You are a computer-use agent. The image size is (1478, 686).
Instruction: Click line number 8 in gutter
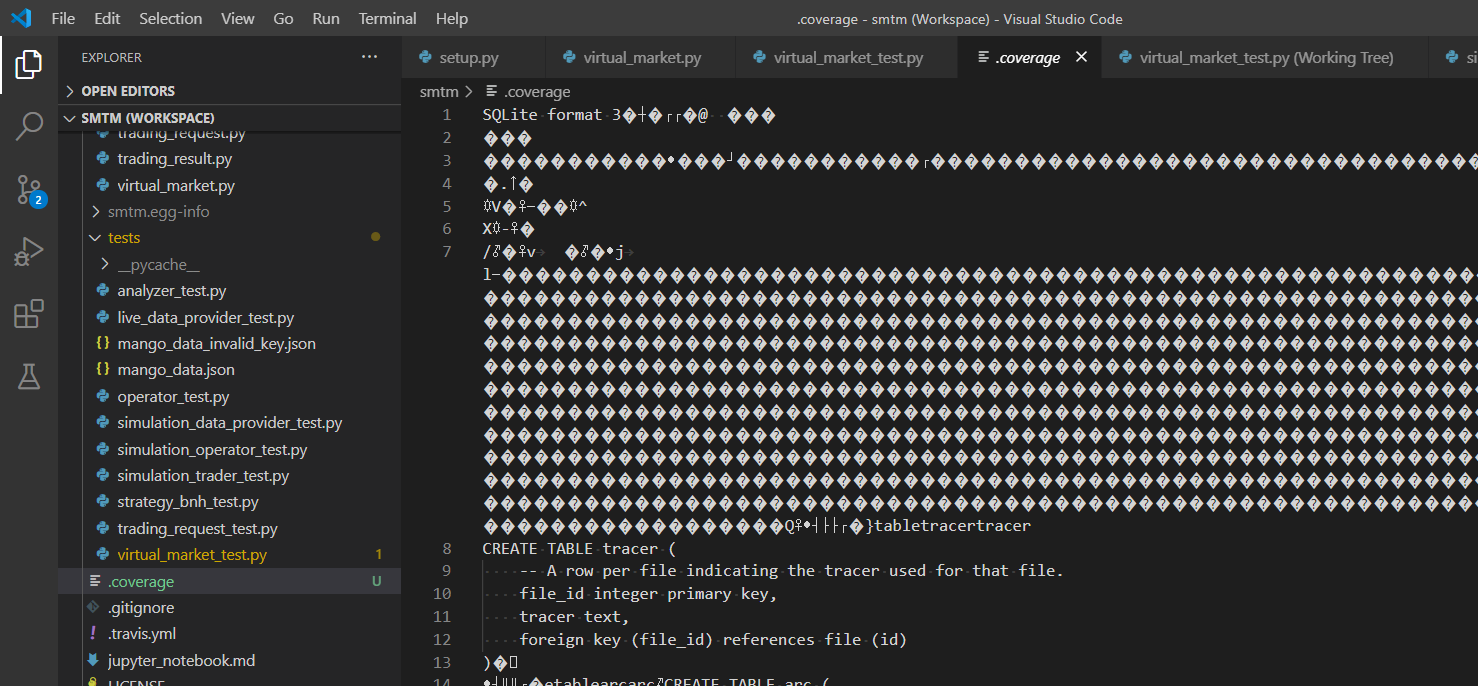[445, 548]
